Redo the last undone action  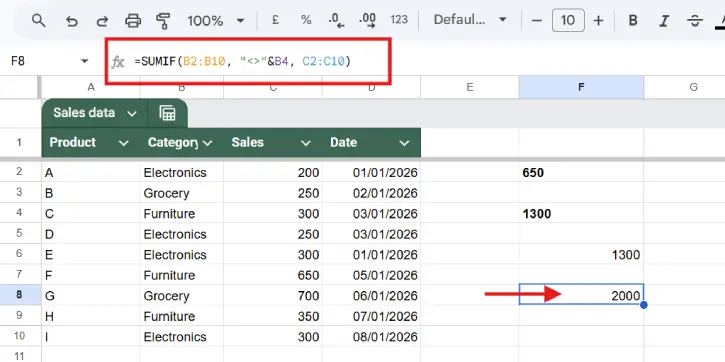pos(102,21)
